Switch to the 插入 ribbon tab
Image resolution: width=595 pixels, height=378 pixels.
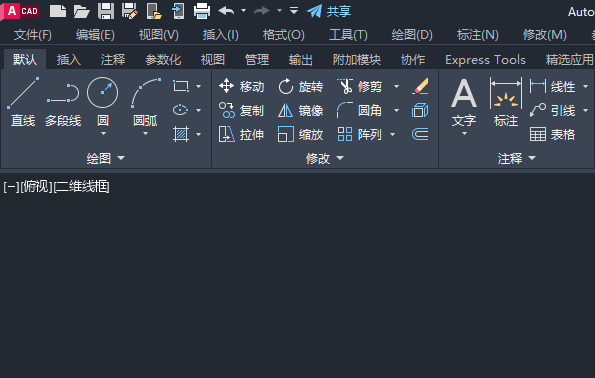tap(69, 60)
